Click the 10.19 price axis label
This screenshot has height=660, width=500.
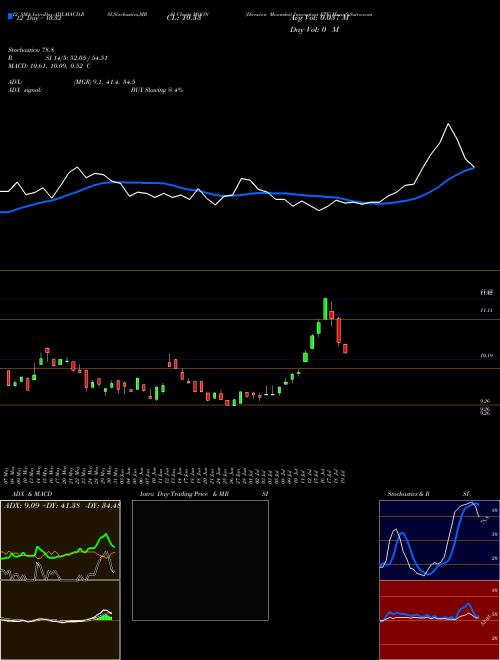(x=486, y=356)
